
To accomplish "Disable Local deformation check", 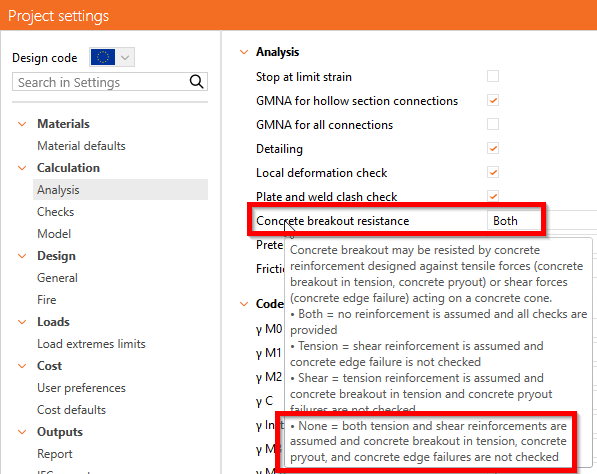I will click(x=493, y=172).
